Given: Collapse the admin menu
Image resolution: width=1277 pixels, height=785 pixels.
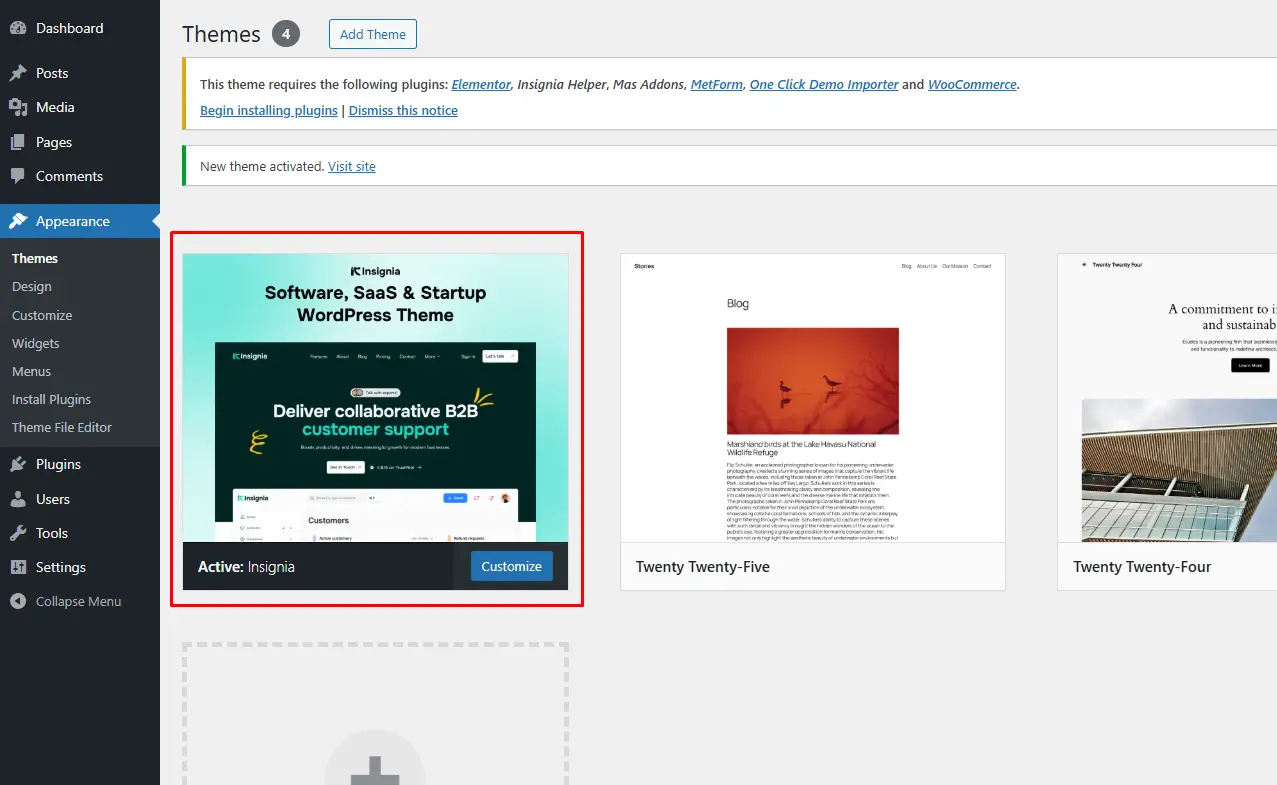Looking at the screenshot, I should pos(66,601).
